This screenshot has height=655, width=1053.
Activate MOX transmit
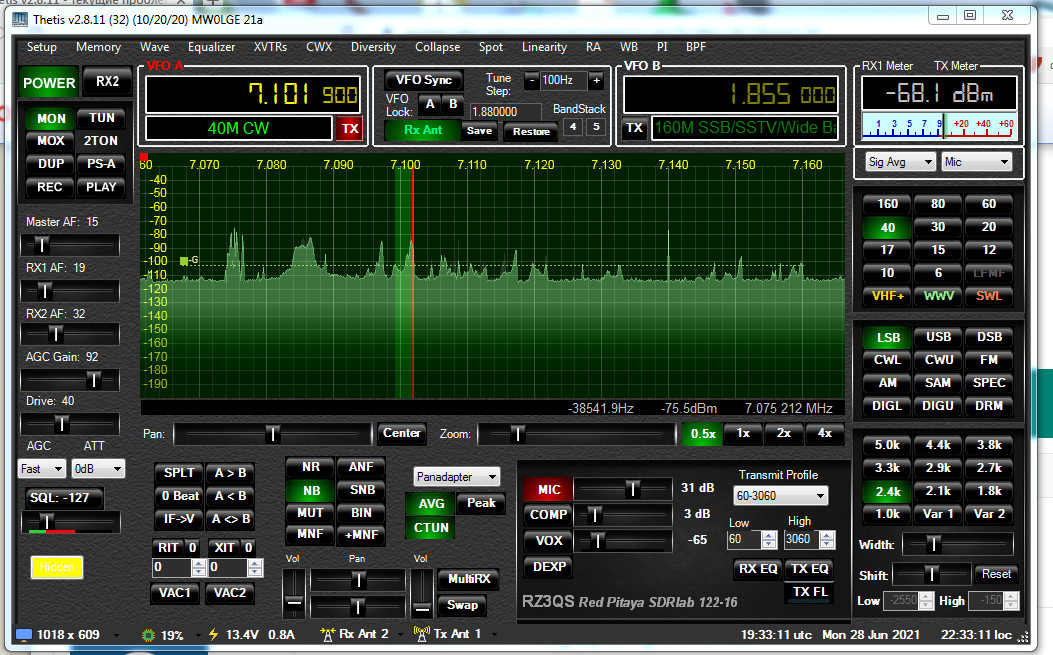point(51,141)
